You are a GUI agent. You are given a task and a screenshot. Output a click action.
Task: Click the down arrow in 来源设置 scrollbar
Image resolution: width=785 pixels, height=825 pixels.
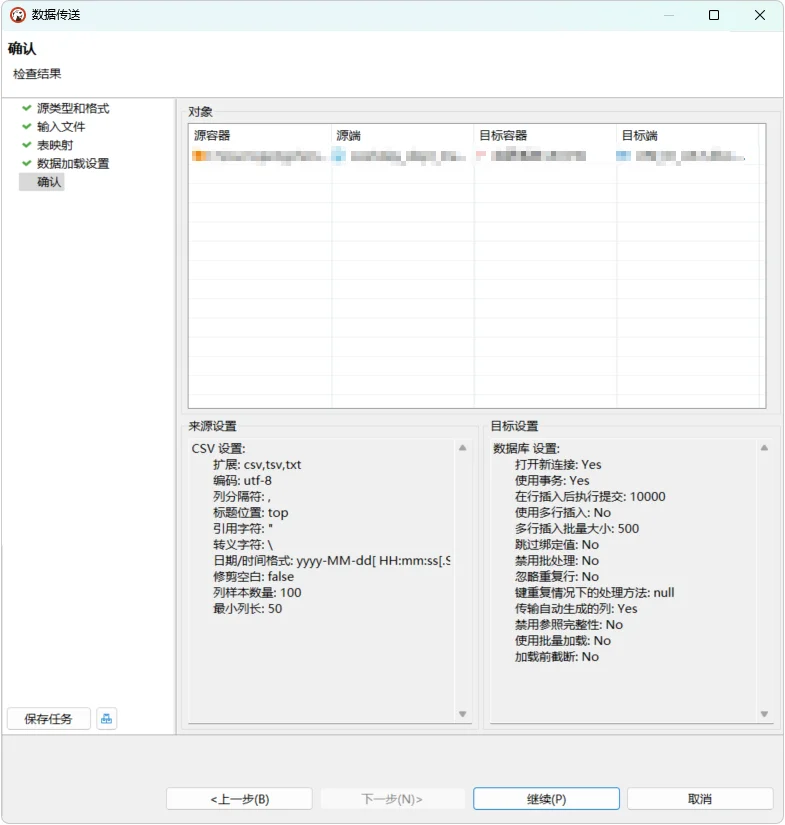coord(462,714)
